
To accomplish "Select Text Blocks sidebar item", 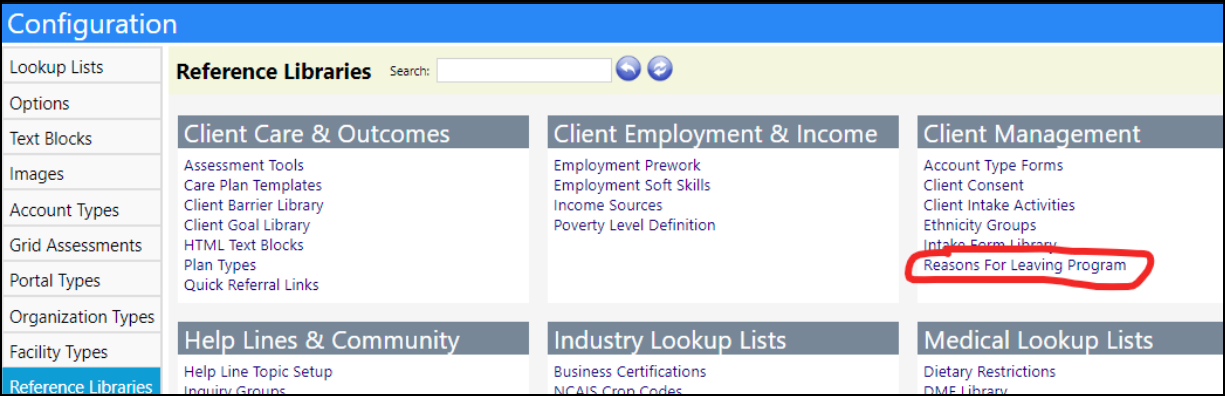I will coord(82,139).
